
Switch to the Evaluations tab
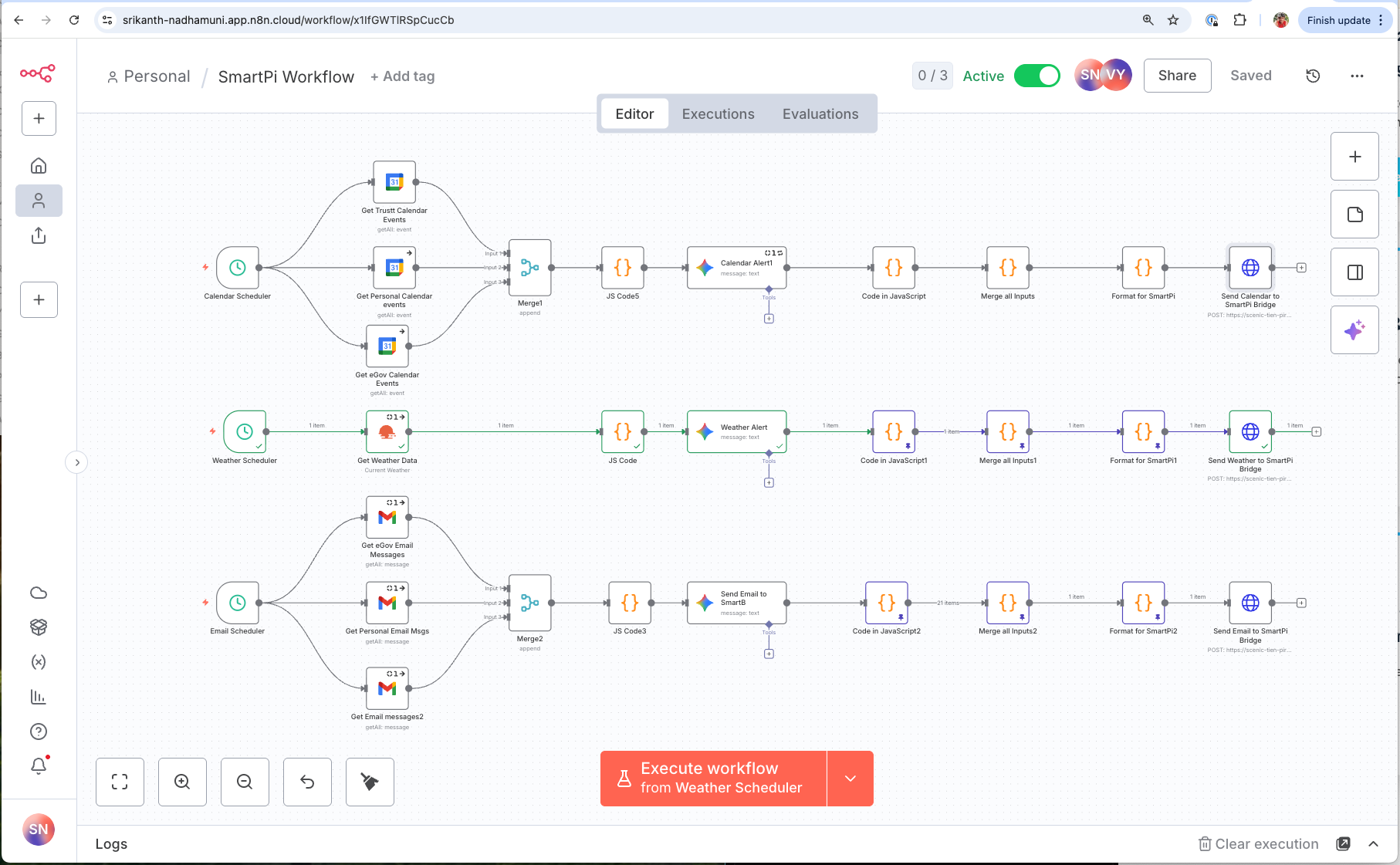point(820,113)
